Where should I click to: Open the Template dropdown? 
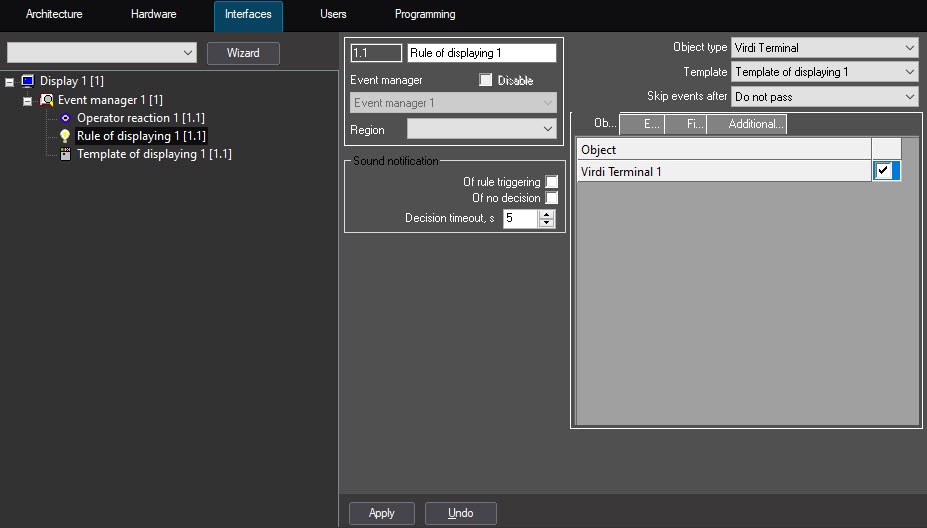(x=824, y=72)
